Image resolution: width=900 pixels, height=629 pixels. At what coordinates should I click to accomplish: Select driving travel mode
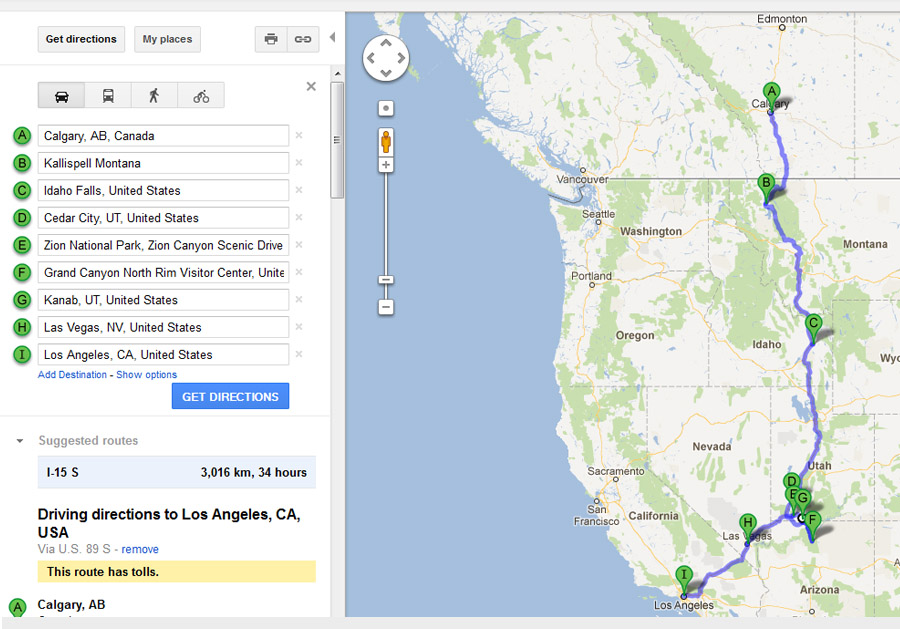tap(62, 96)
